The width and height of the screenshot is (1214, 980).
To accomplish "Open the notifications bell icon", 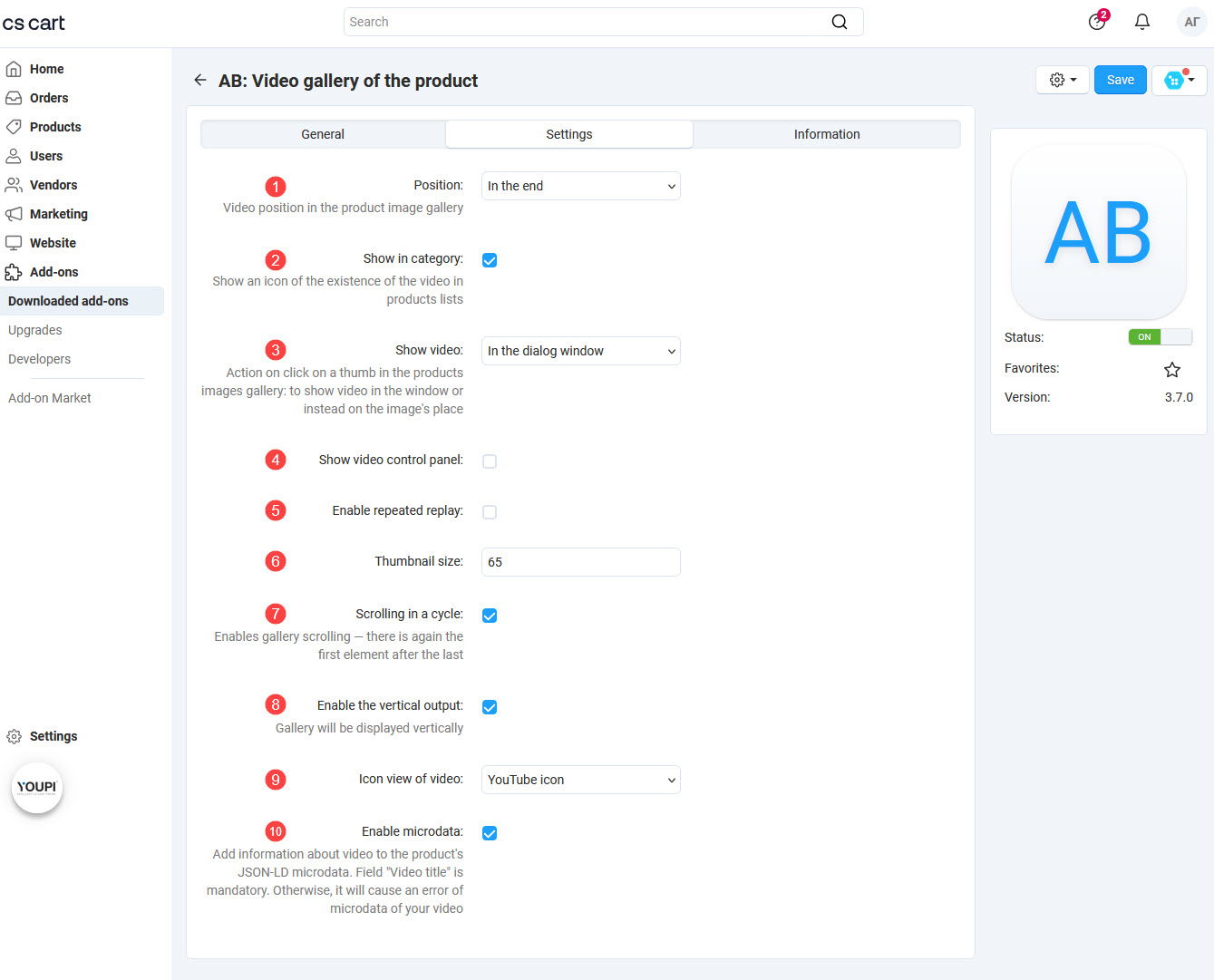I will 1141,21.
